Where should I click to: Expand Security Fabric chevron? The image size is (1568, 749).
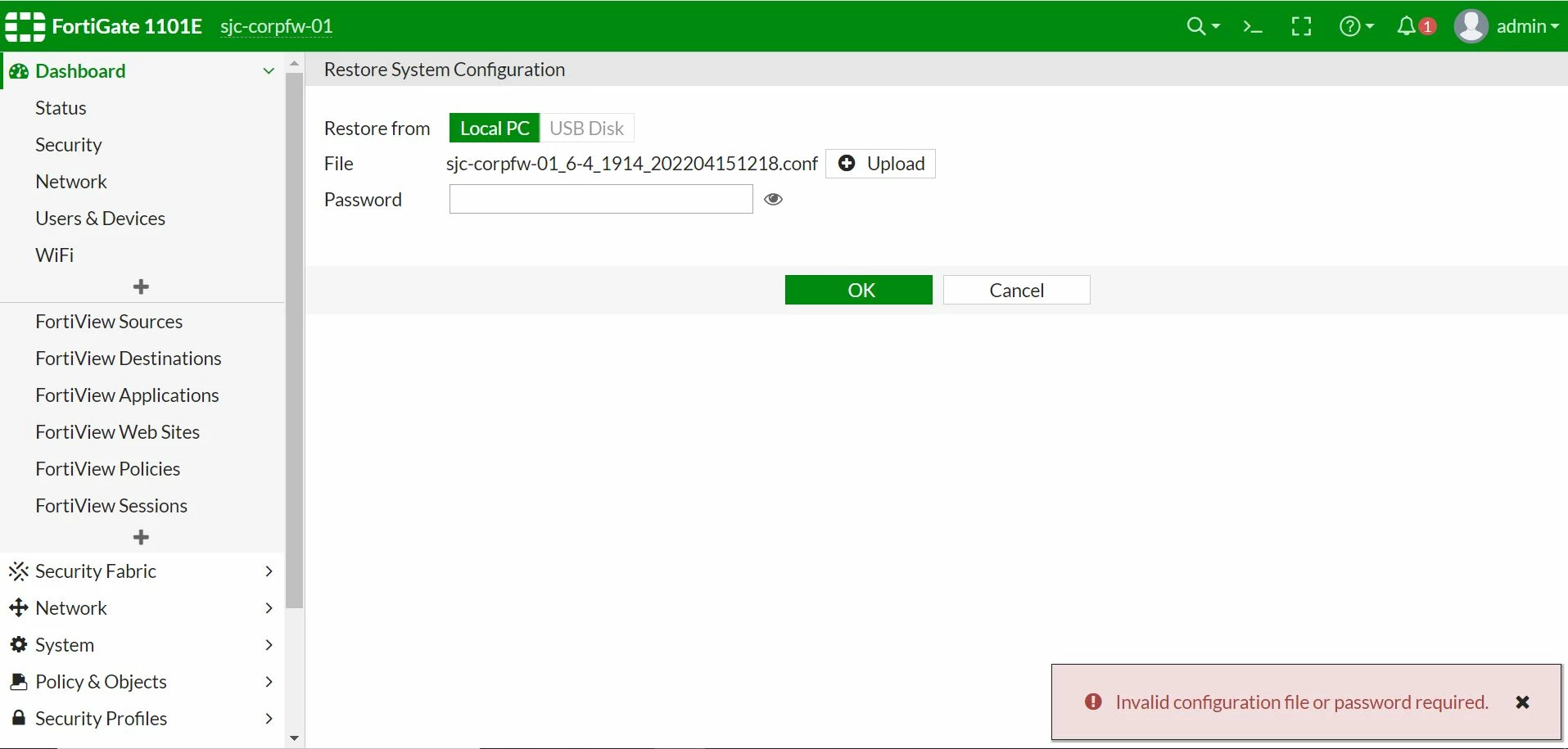(269, 571)
